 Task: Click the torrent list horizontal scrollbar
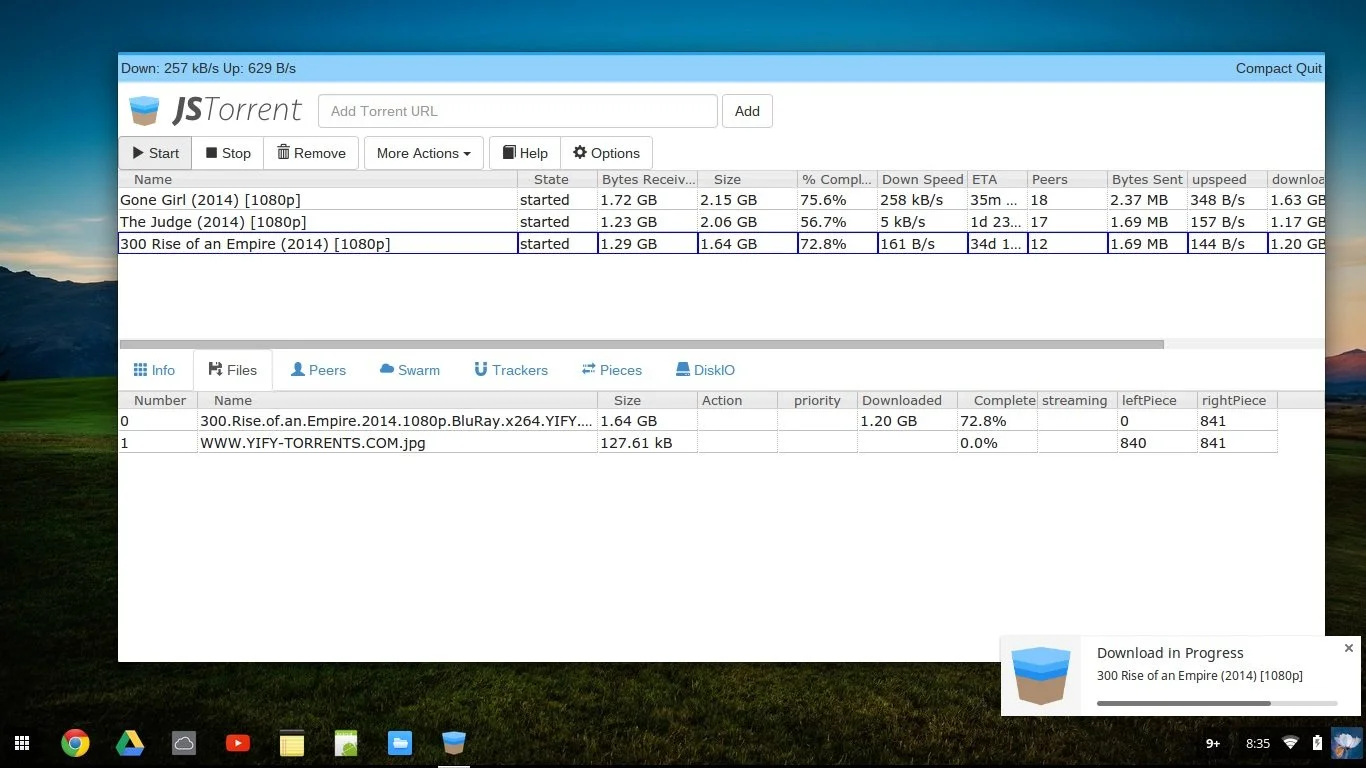(x=641, y=344)
